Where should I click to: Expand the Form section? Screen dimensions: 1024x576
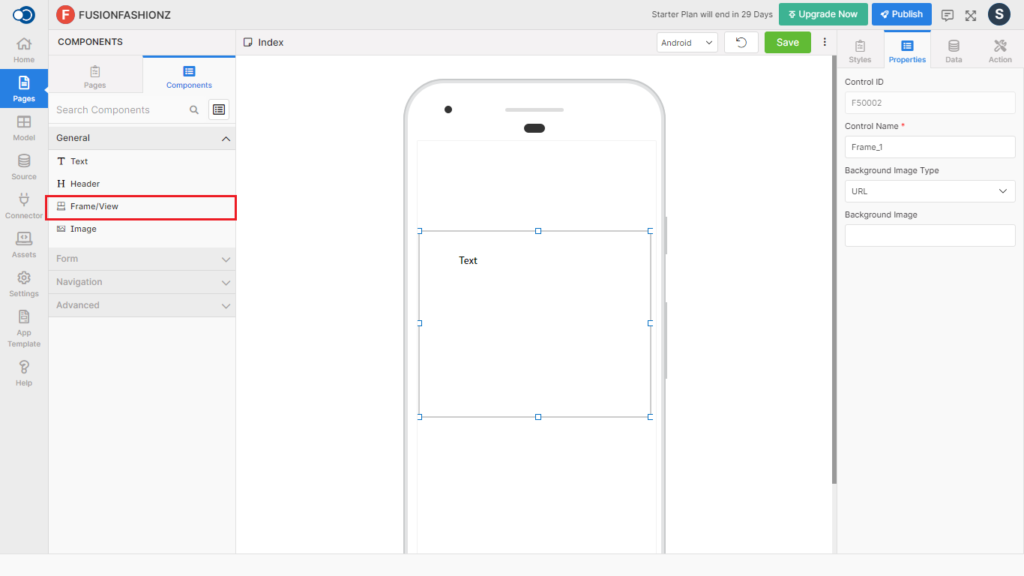click(x=142, y=259)
